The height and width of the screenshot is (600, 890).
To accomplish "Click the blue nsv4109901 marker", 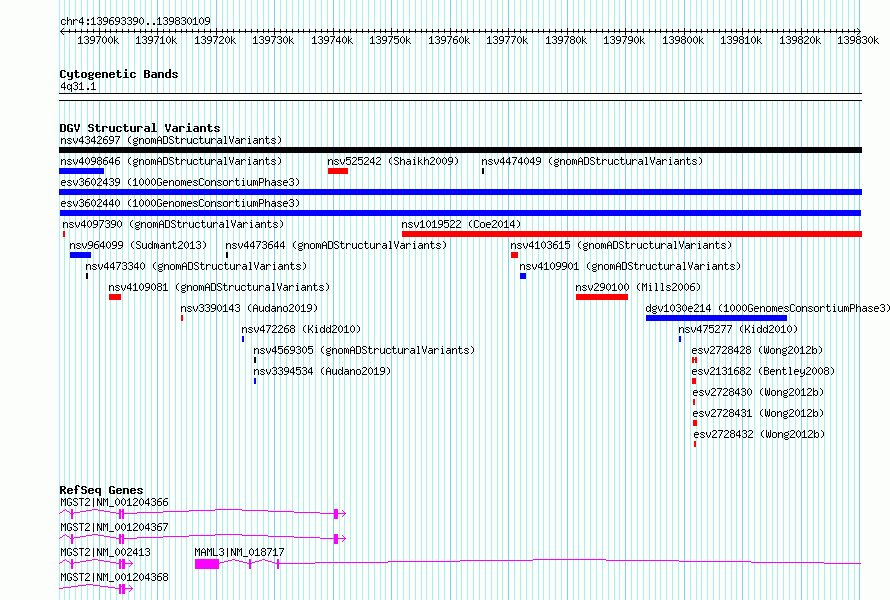I will pos(523,276).
